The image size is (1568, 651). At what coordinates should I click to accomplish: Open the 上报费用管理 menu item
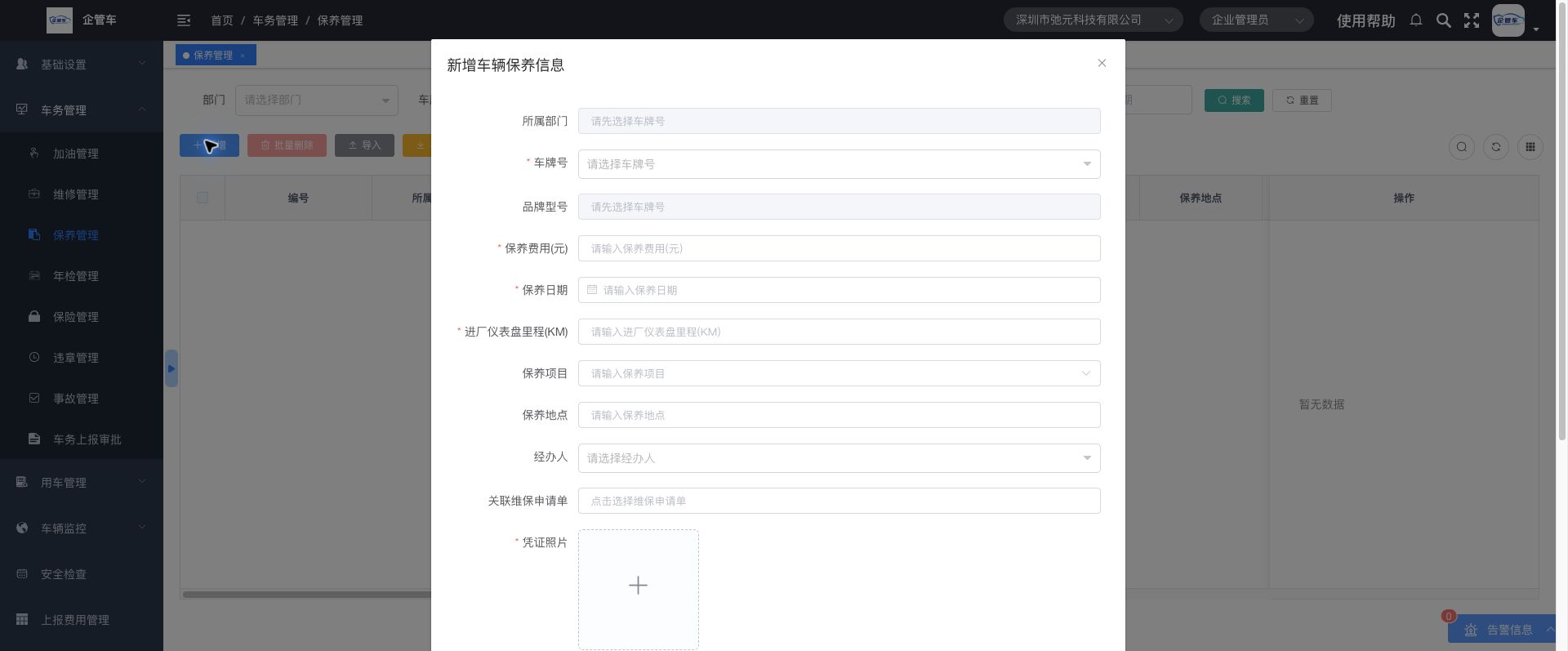[x=82, y=620]
